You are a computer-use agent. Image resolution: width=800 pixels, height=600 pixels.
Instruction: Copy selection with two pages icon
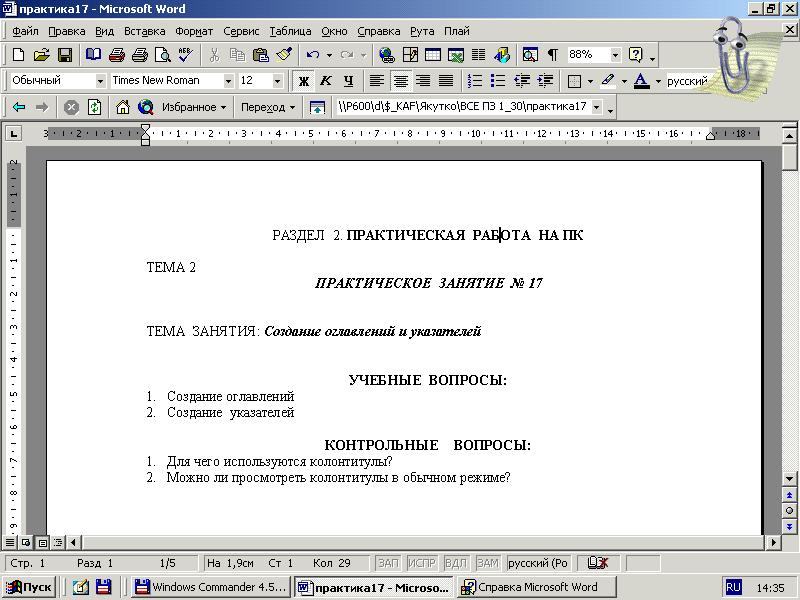click(x=237, y=54)
